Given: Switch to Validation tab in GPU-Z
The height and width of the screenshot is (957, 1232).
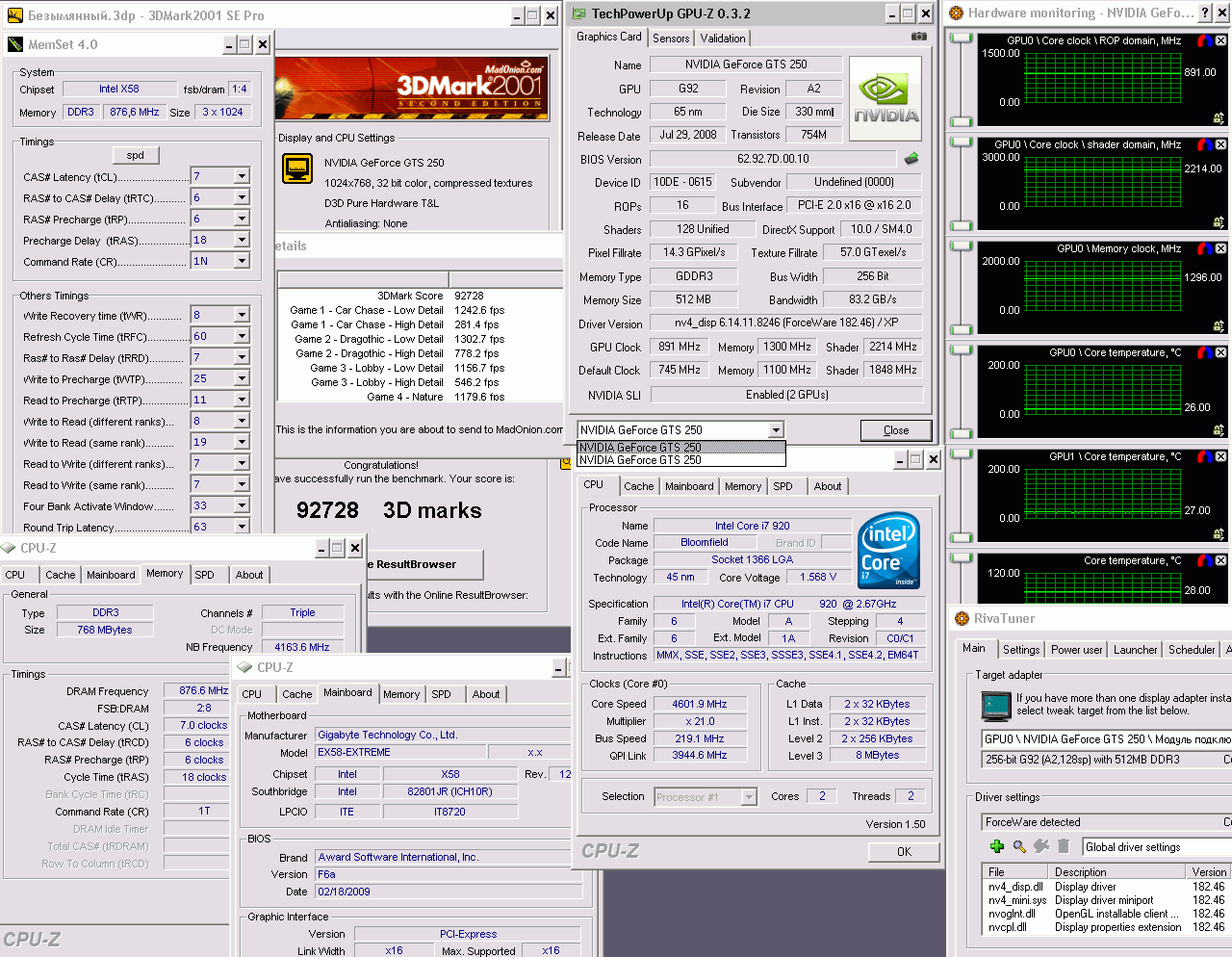Looking at the screenshot, I should click(723, 39).
